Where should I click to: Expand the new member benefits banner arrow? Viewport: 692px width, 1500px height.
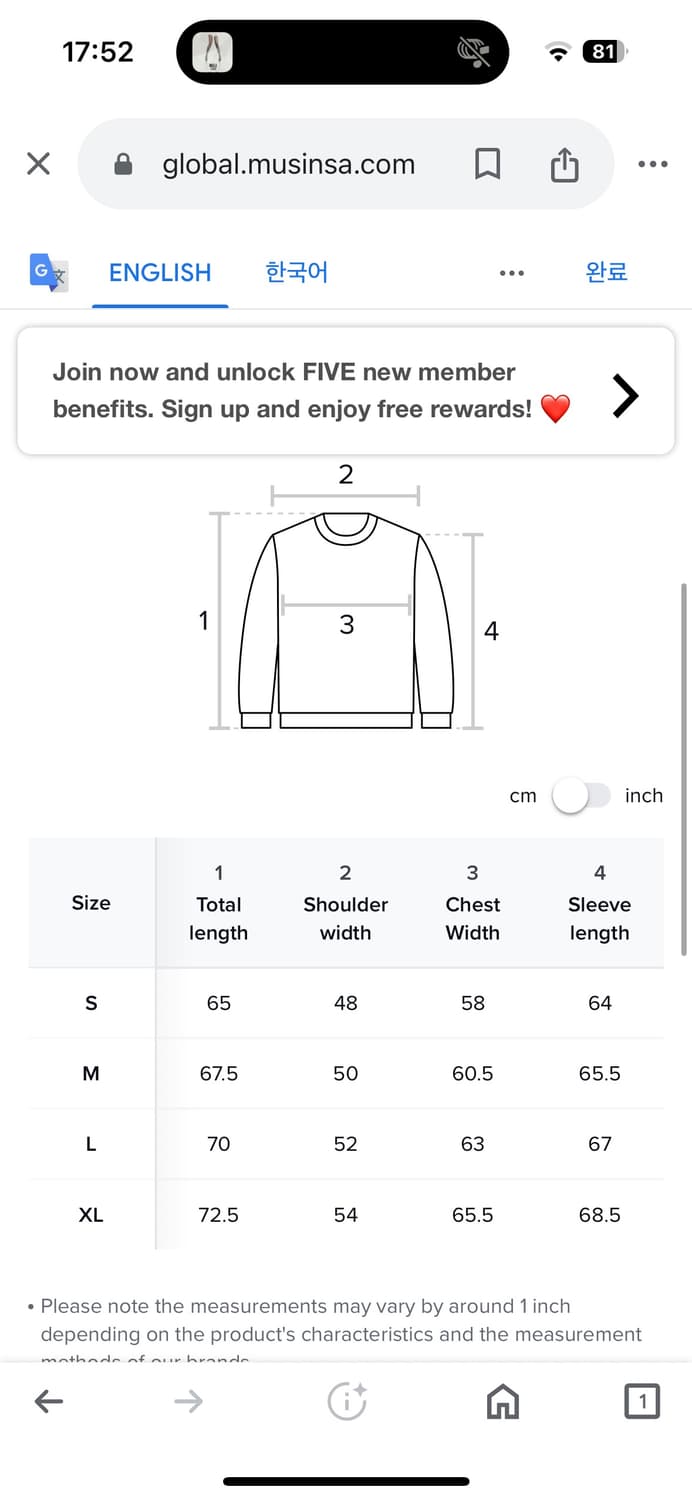pos(625,397)
